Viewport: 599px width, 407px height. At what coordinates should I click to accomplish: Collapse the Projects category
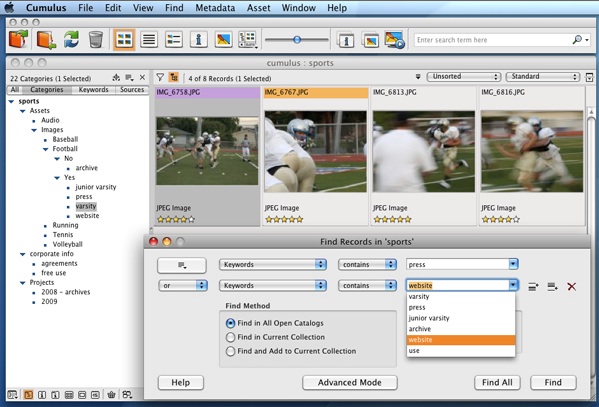point(23,283)
